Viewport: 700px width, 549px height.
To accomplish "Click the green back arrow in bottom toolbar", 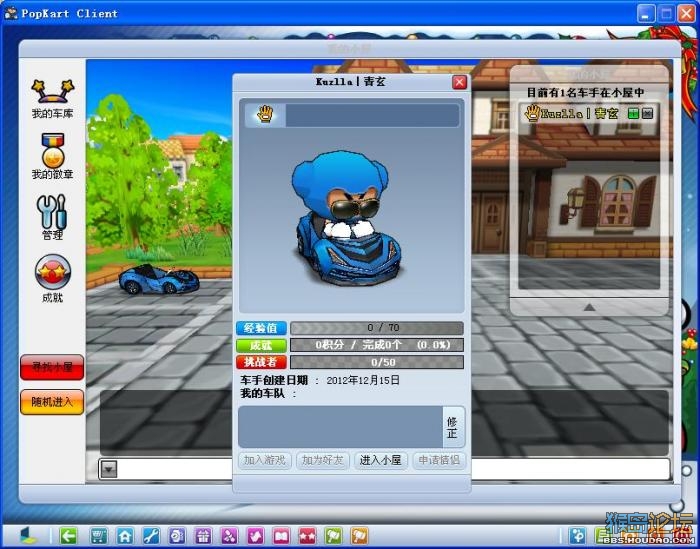I will point(68,535).
